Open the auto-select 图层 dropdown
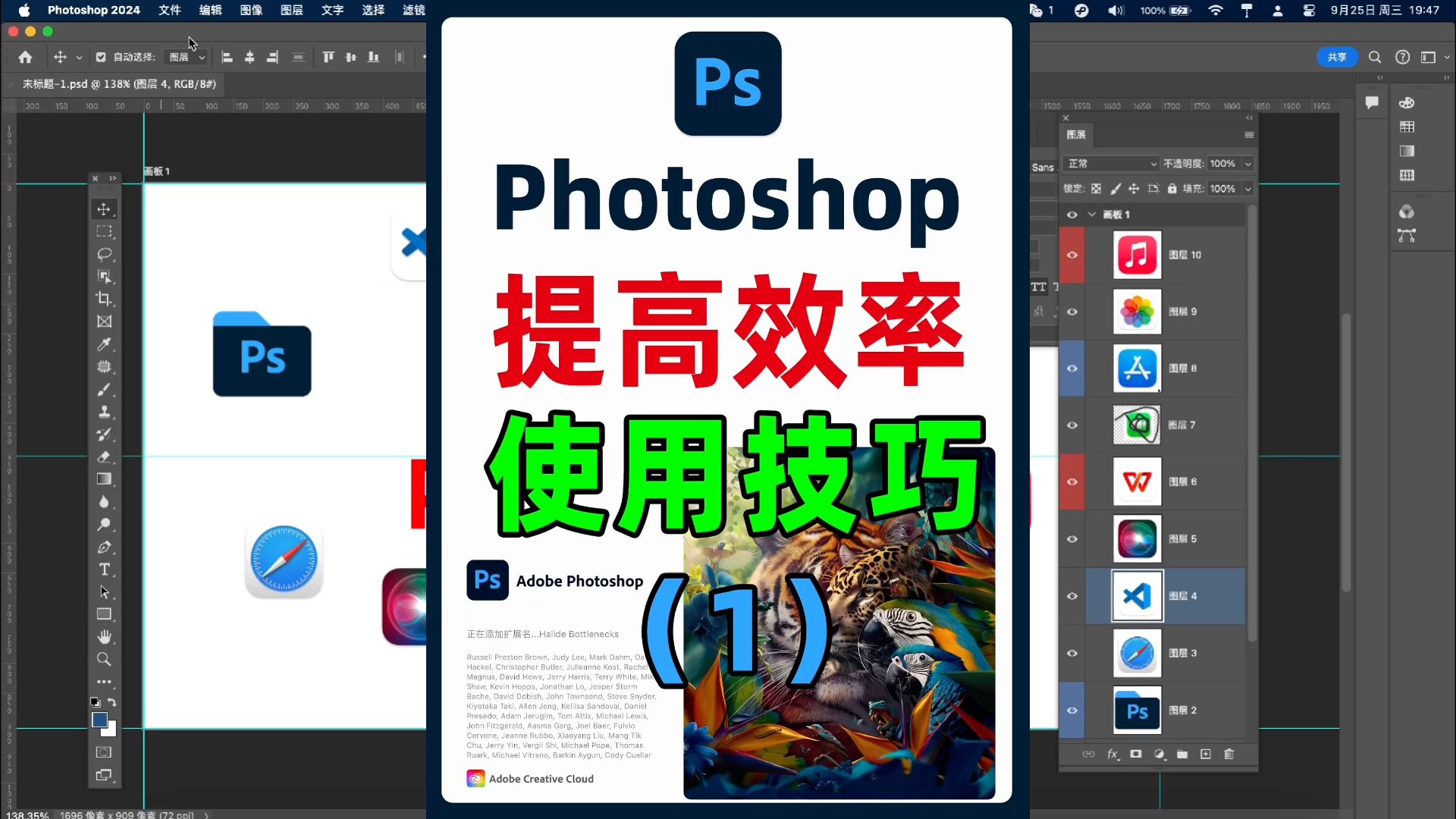The image size is (1456, 819). (187, 57)
